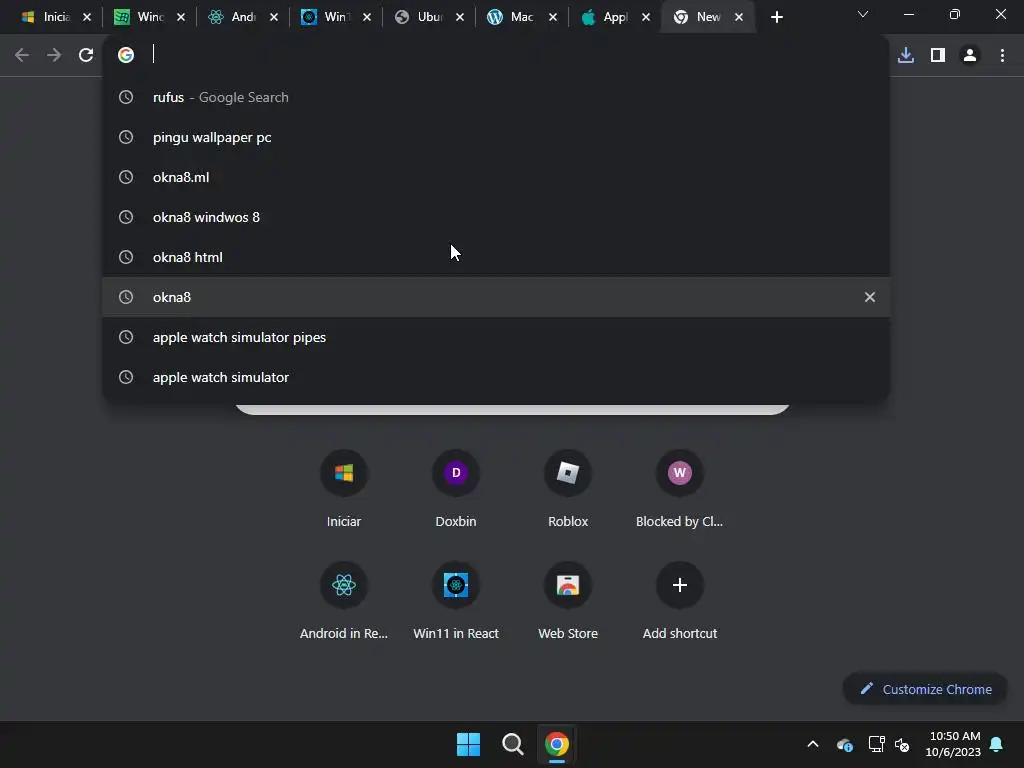Open the Blocked by Cl... shortcut
The image size is (1024, 768).
679,487
